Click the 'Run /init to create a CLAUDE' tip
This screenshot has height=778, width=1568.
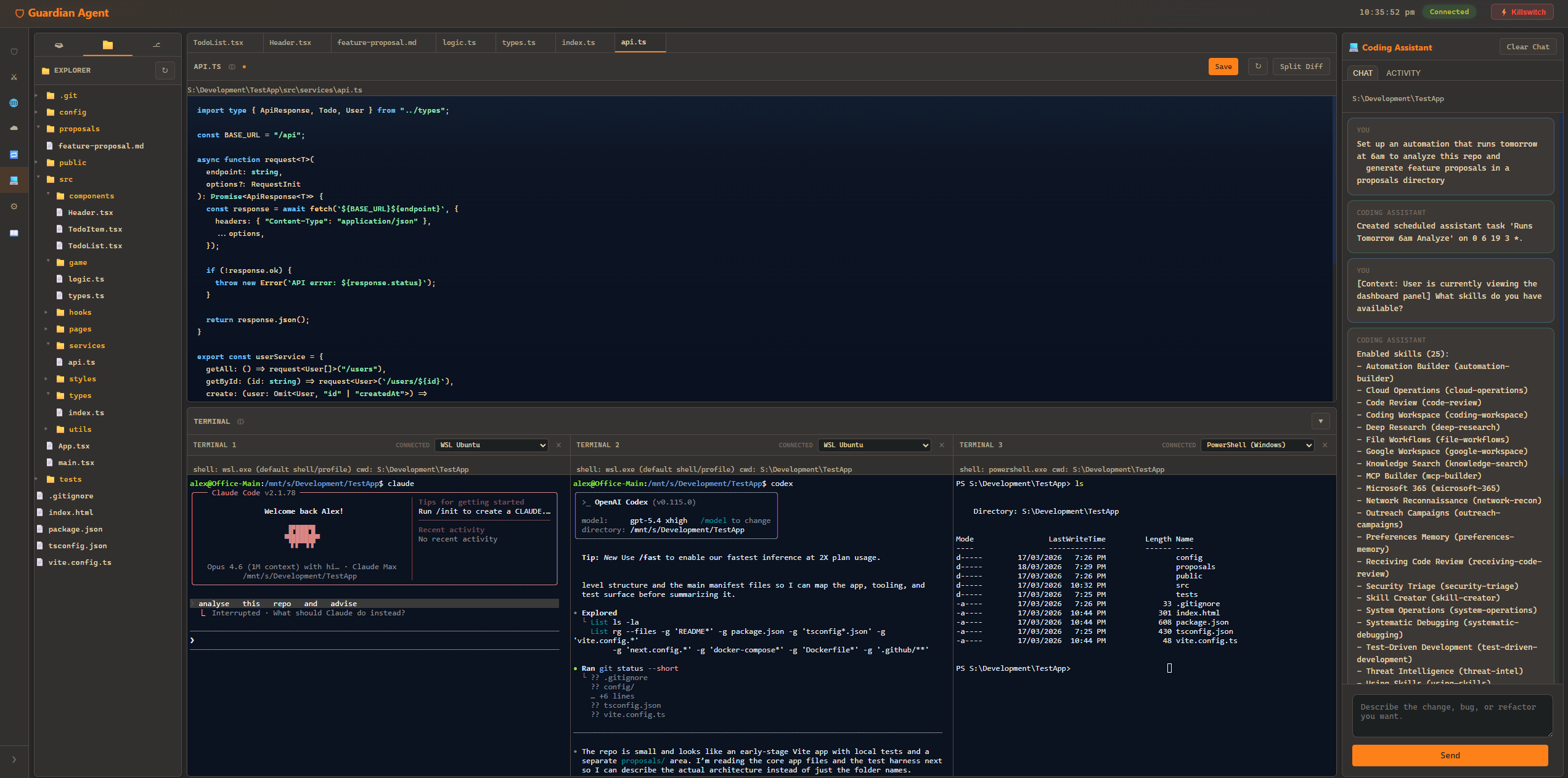484,511
